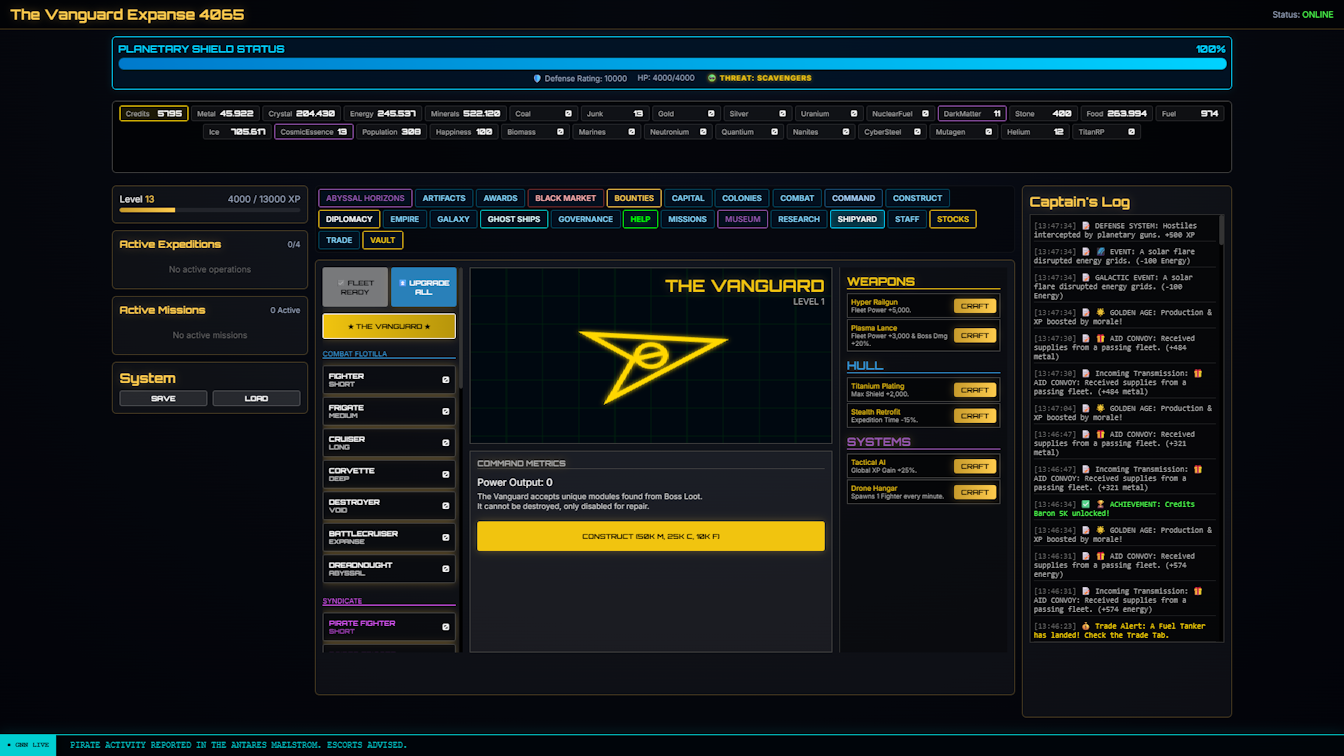Open the Governance tab

click(x=585, y=219)
